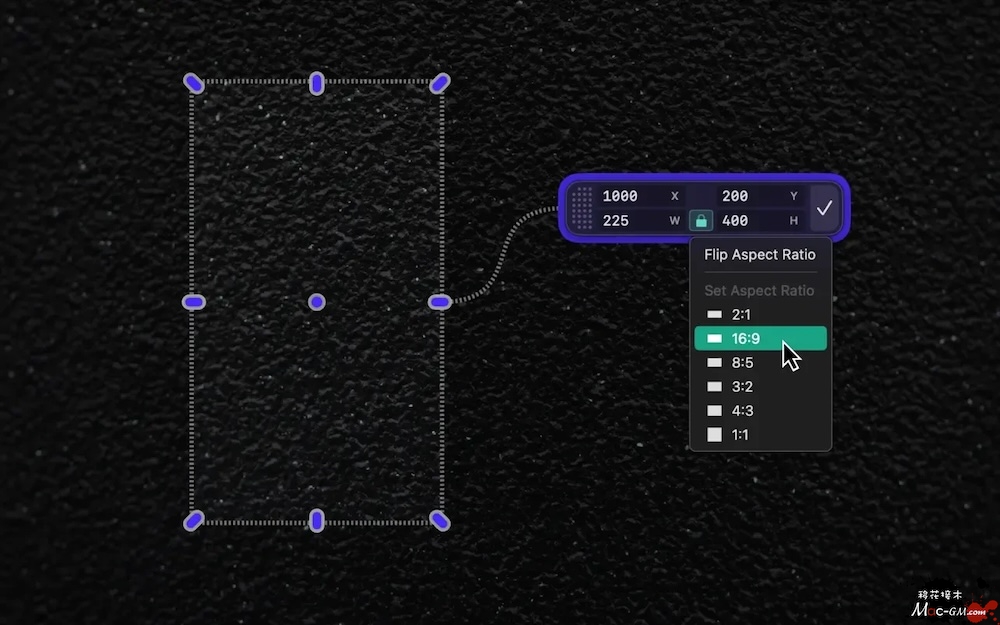Screen dimensions: 1000x625
Task: Click the center point of the selection
Action: coord(317,301)
